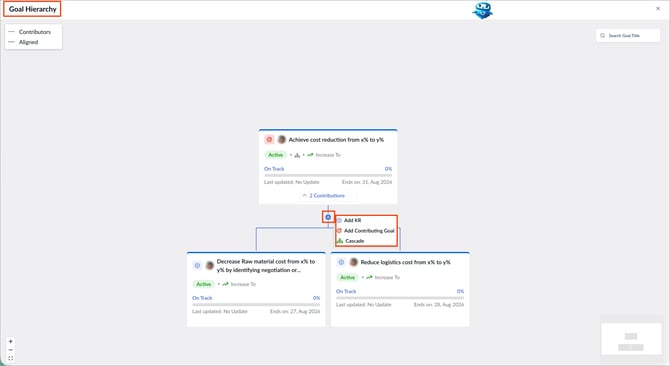Click the Contributors legend entry

pos(29,32)
